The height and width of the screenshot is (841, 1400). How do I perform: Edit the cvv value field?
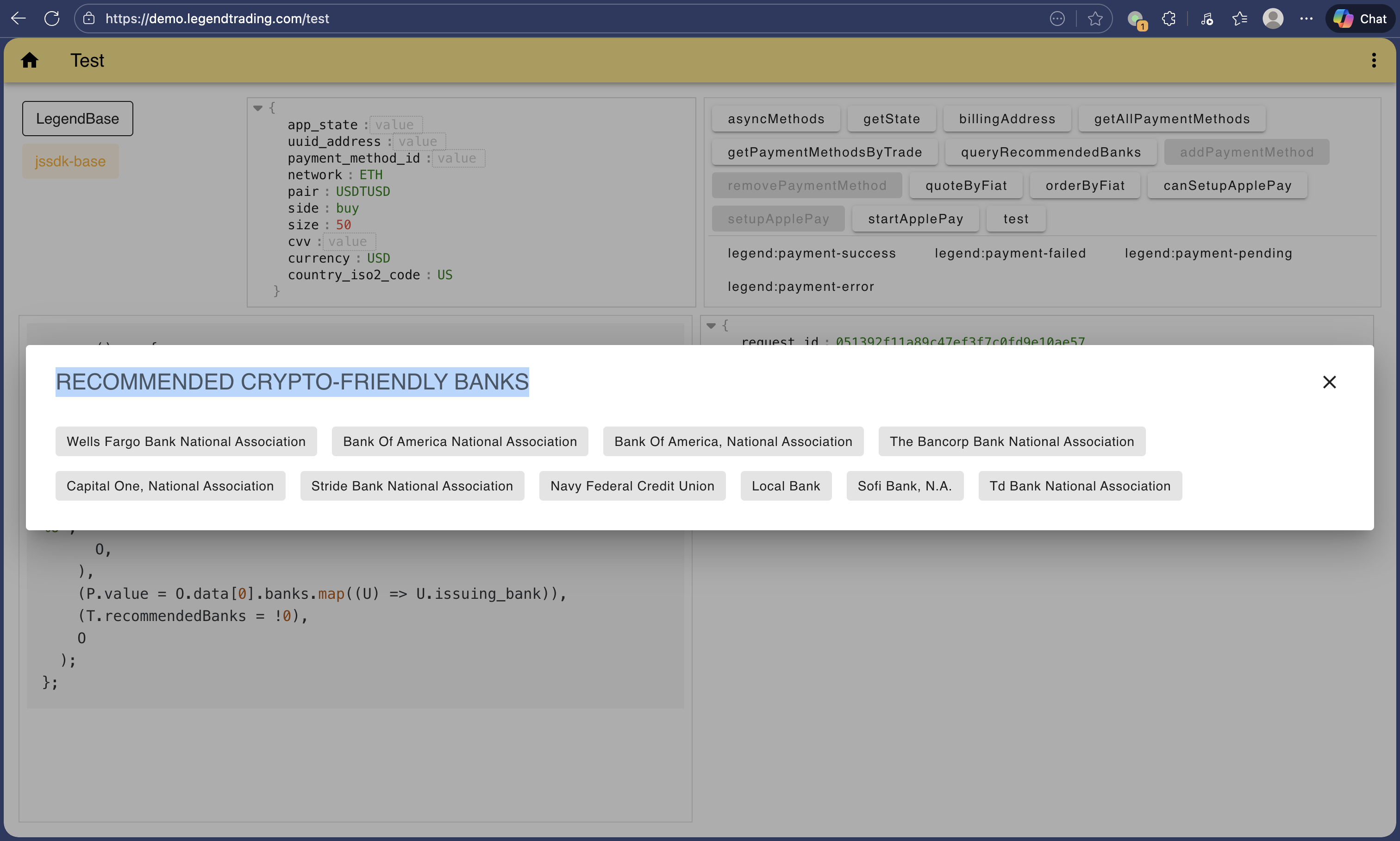click(350, 241)
